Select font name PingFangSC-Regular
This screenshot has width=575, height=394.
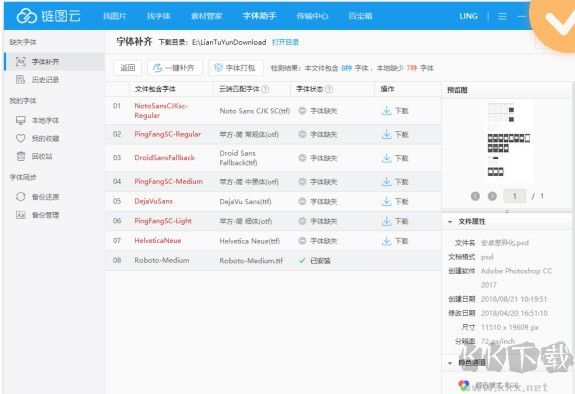(x=168, y=134)
